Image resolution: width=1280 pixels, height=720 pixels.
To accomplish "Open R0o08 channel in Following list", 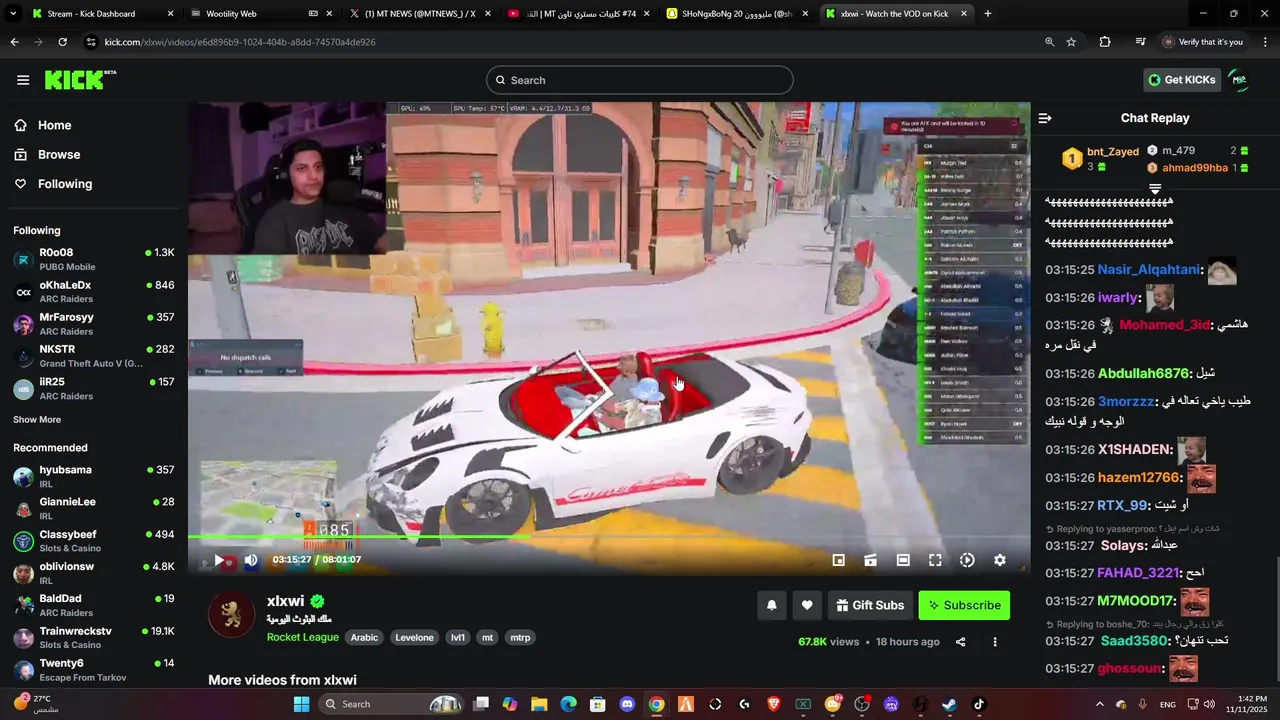I will 94,259.
